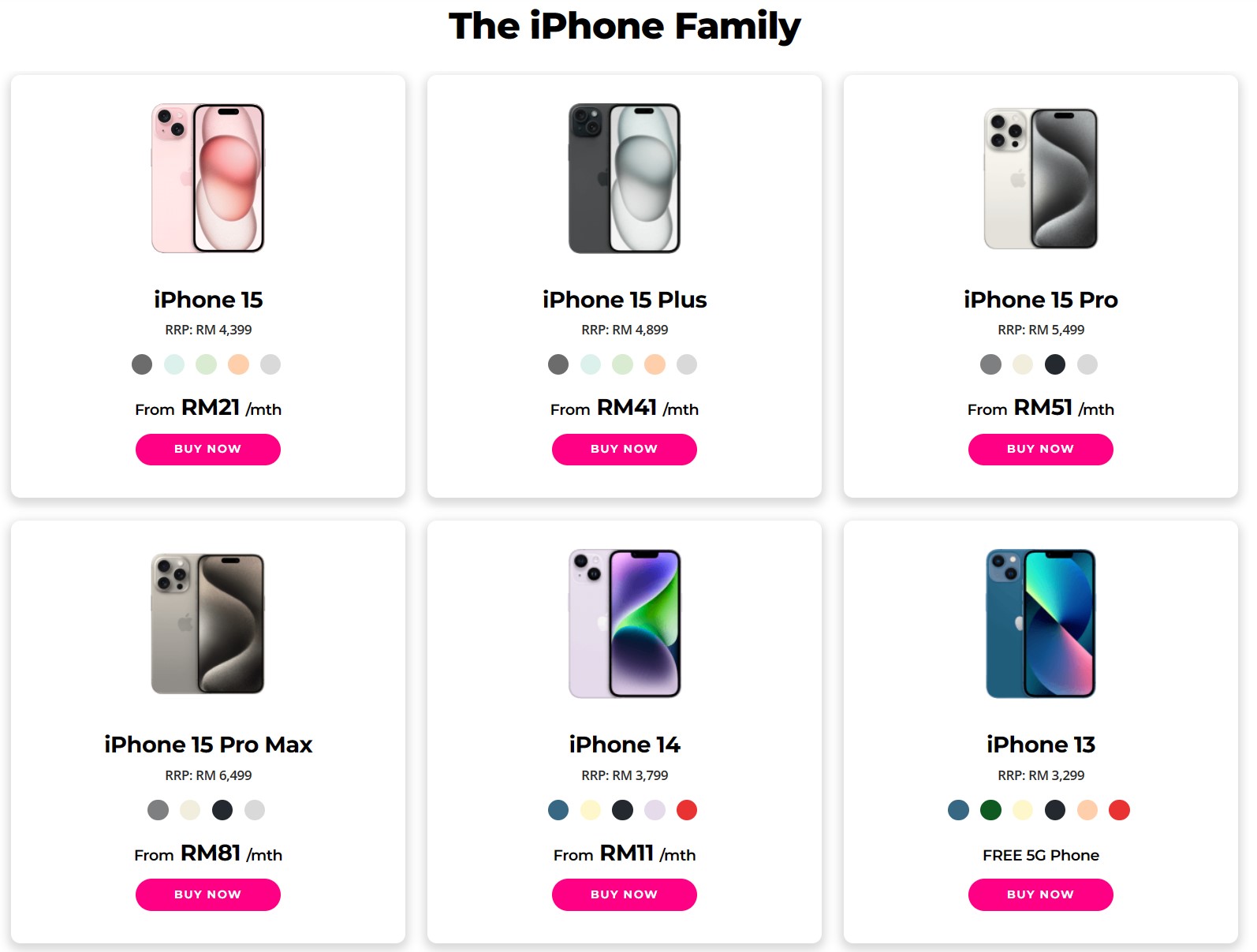The height and width of the screenshot is (952, 1257).
Task: Open the pink iPhone 15 product image
Action: pos(208,178)
